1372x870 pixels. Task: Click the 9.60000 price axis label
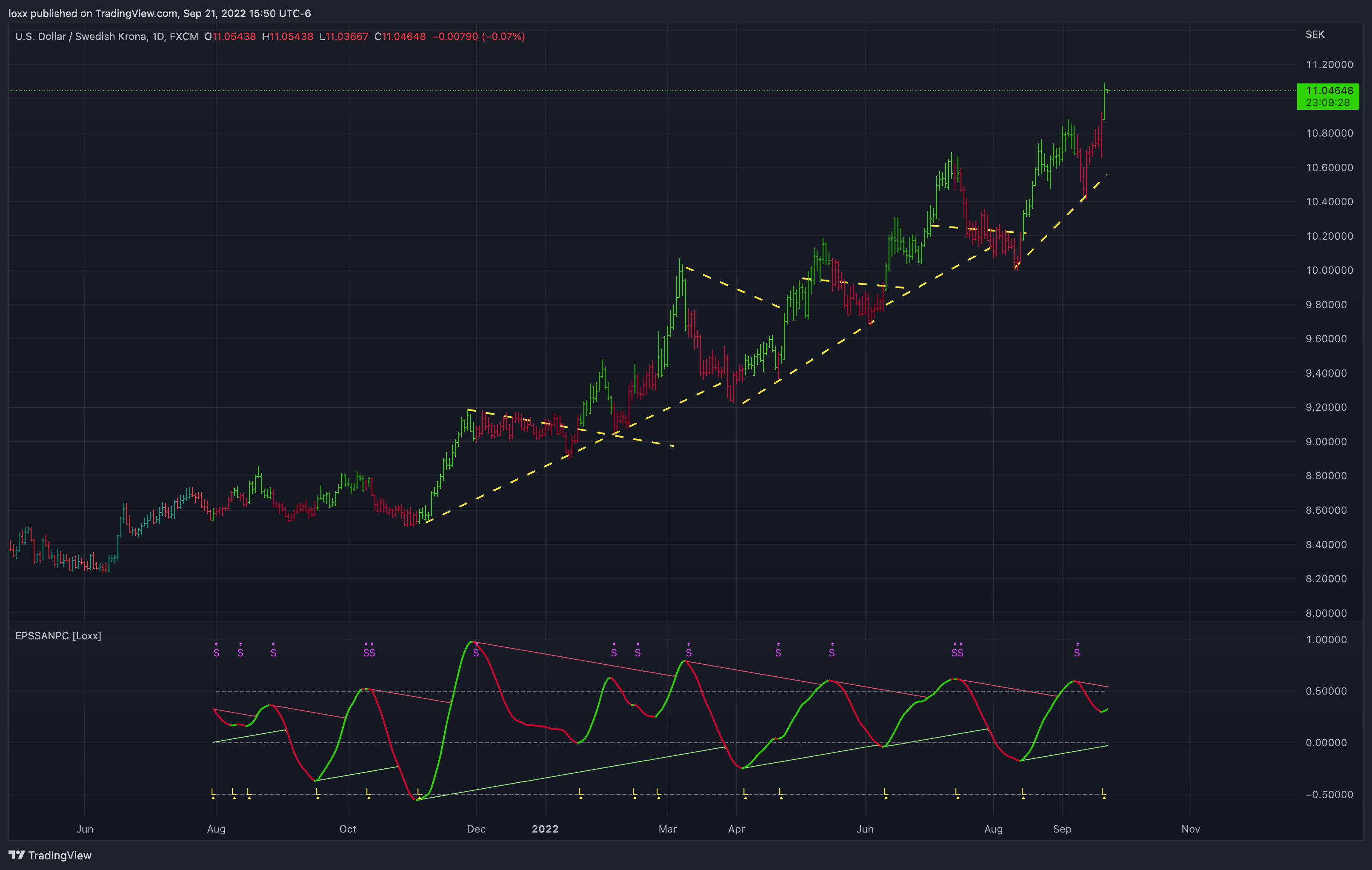1326,339
